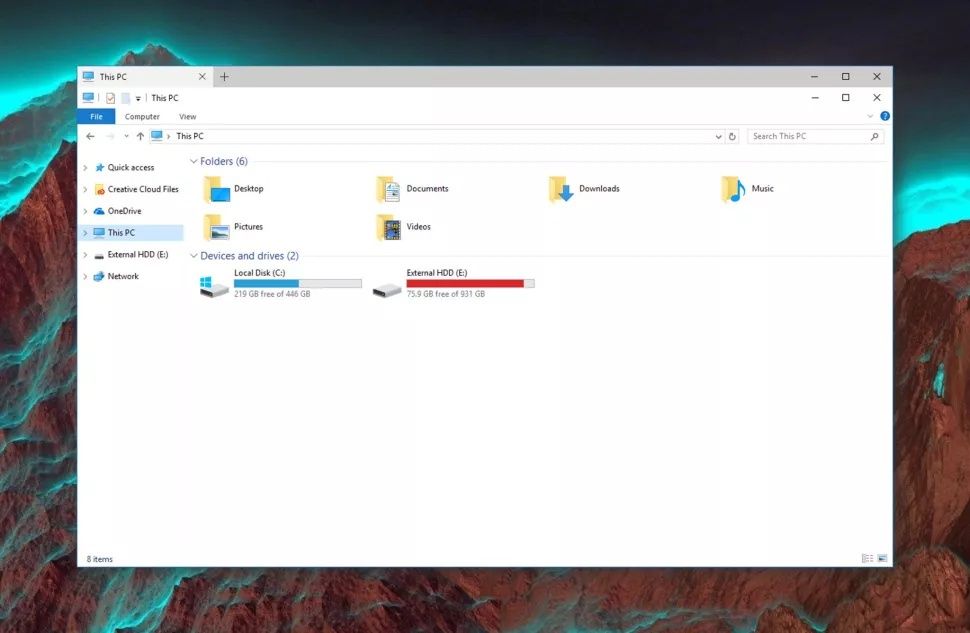Expand the External HDD (E:) tree node

pos(85,255)
